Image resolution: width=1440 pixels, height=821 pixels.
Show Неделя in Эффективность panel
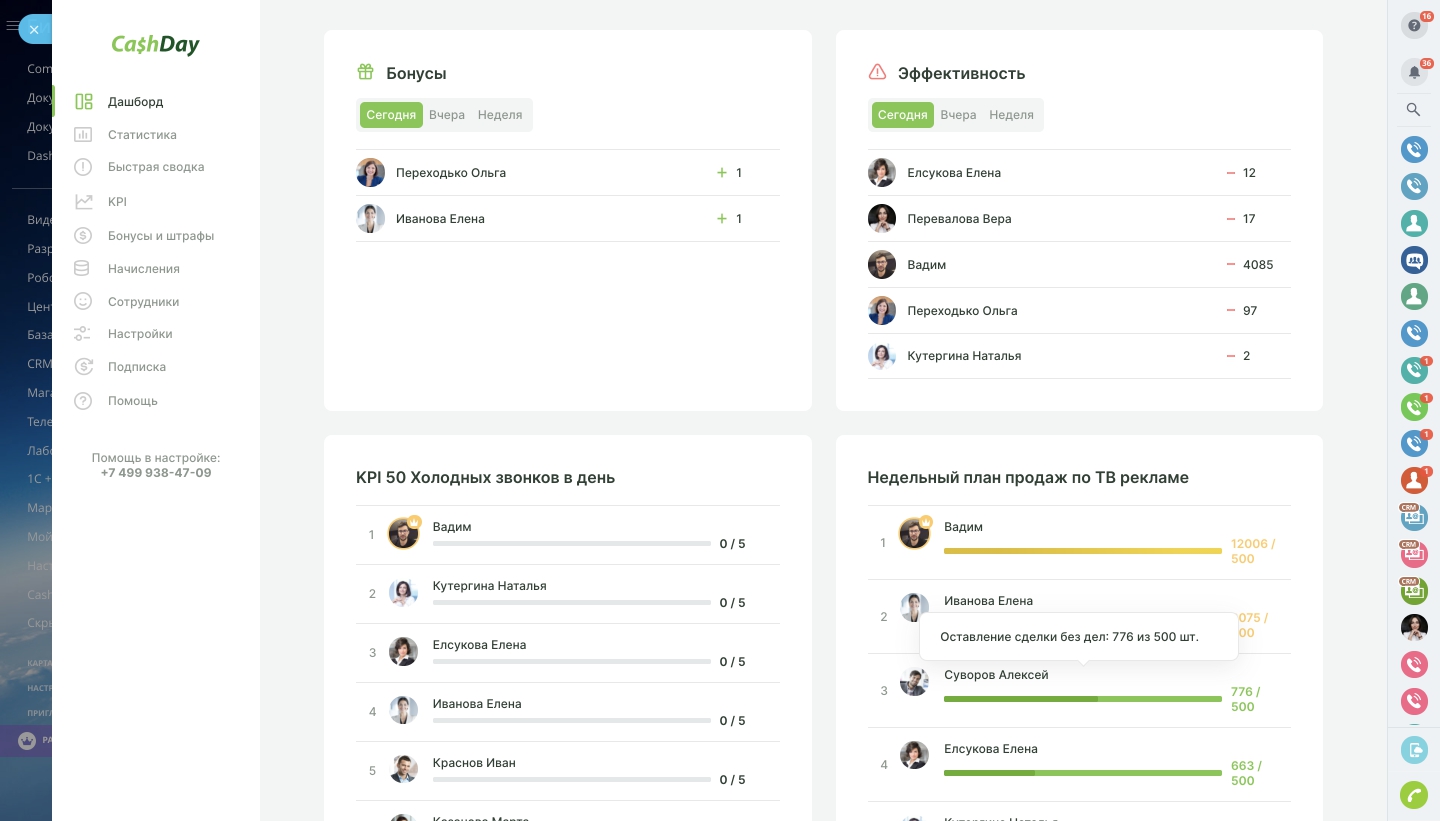pos(1011,115)
